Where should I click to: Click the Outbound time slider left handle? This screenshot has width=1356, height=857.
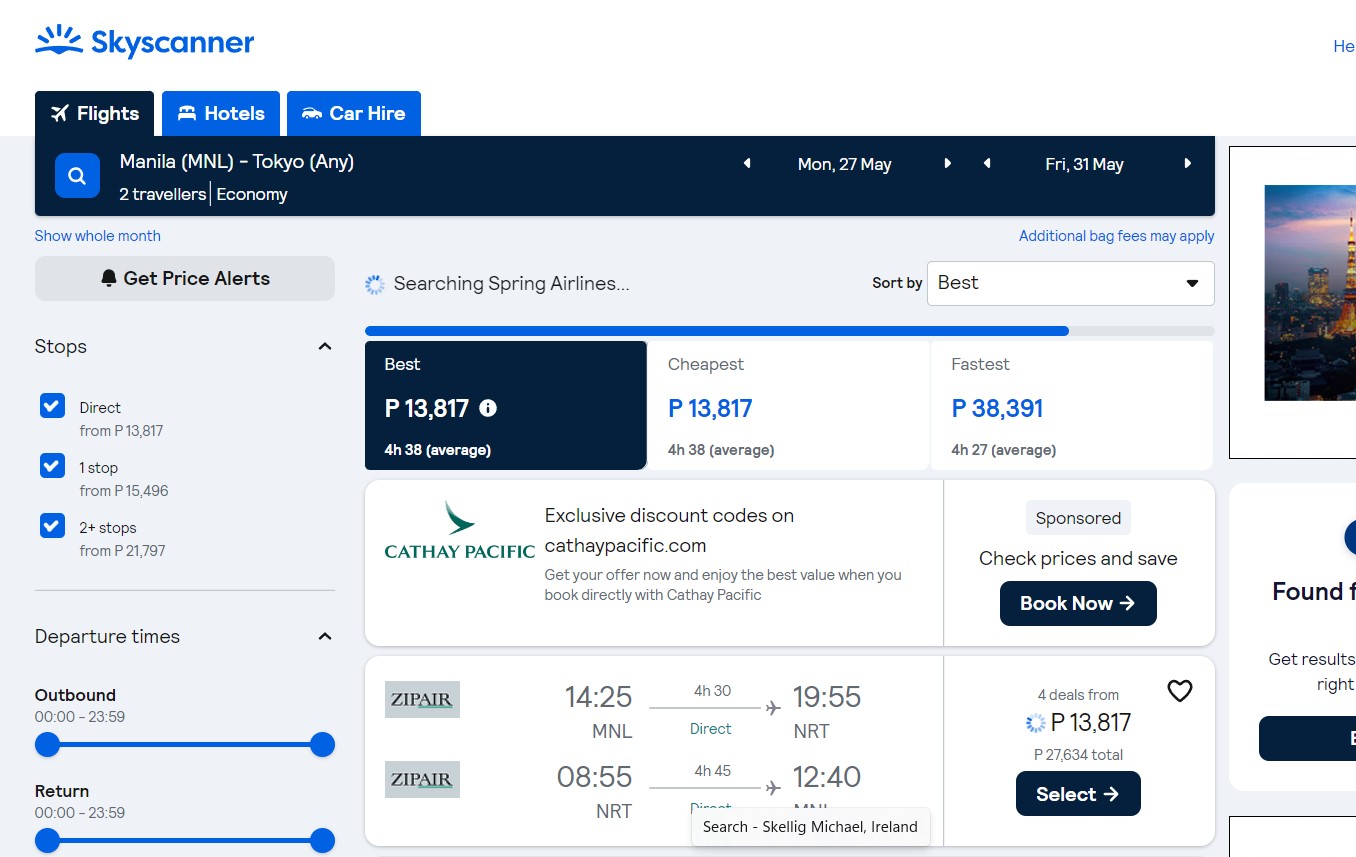pyautogui.click(x=48, y=745)
